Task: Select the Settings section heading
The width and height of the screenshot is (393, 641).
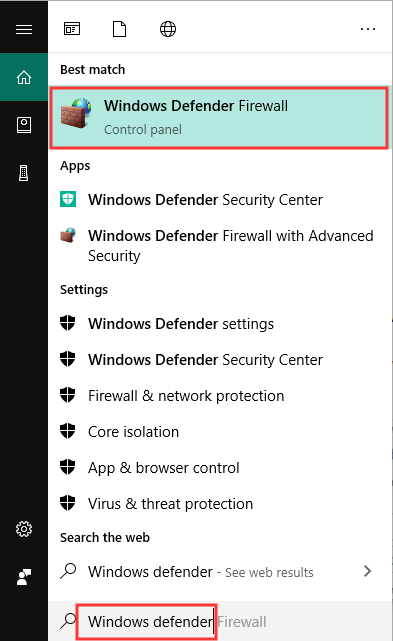Action: pos(84,289)
